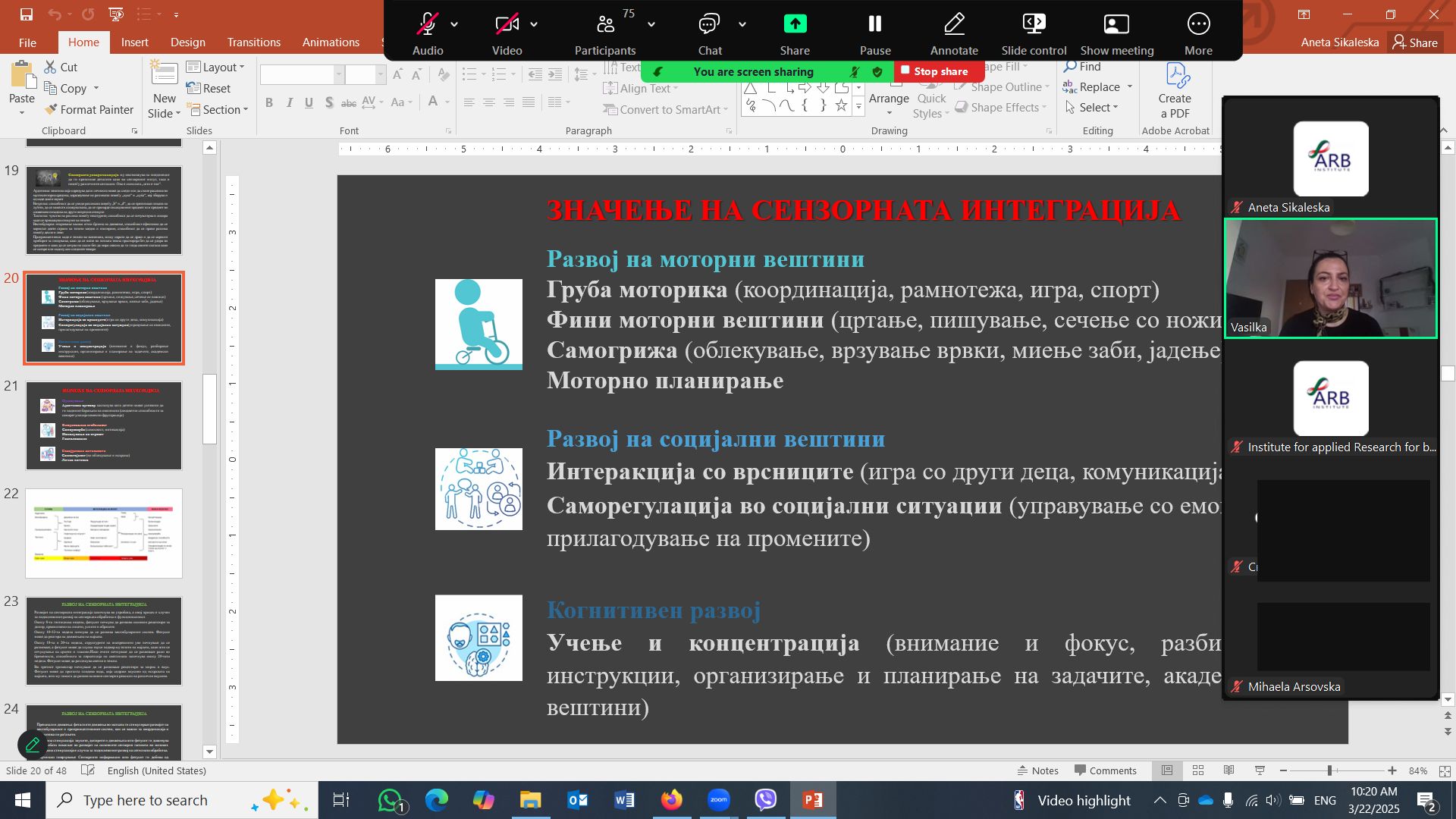This screenshot has width=1456, height=819.
Task: Expand the Participants options arrow
Action: point(651,24)
